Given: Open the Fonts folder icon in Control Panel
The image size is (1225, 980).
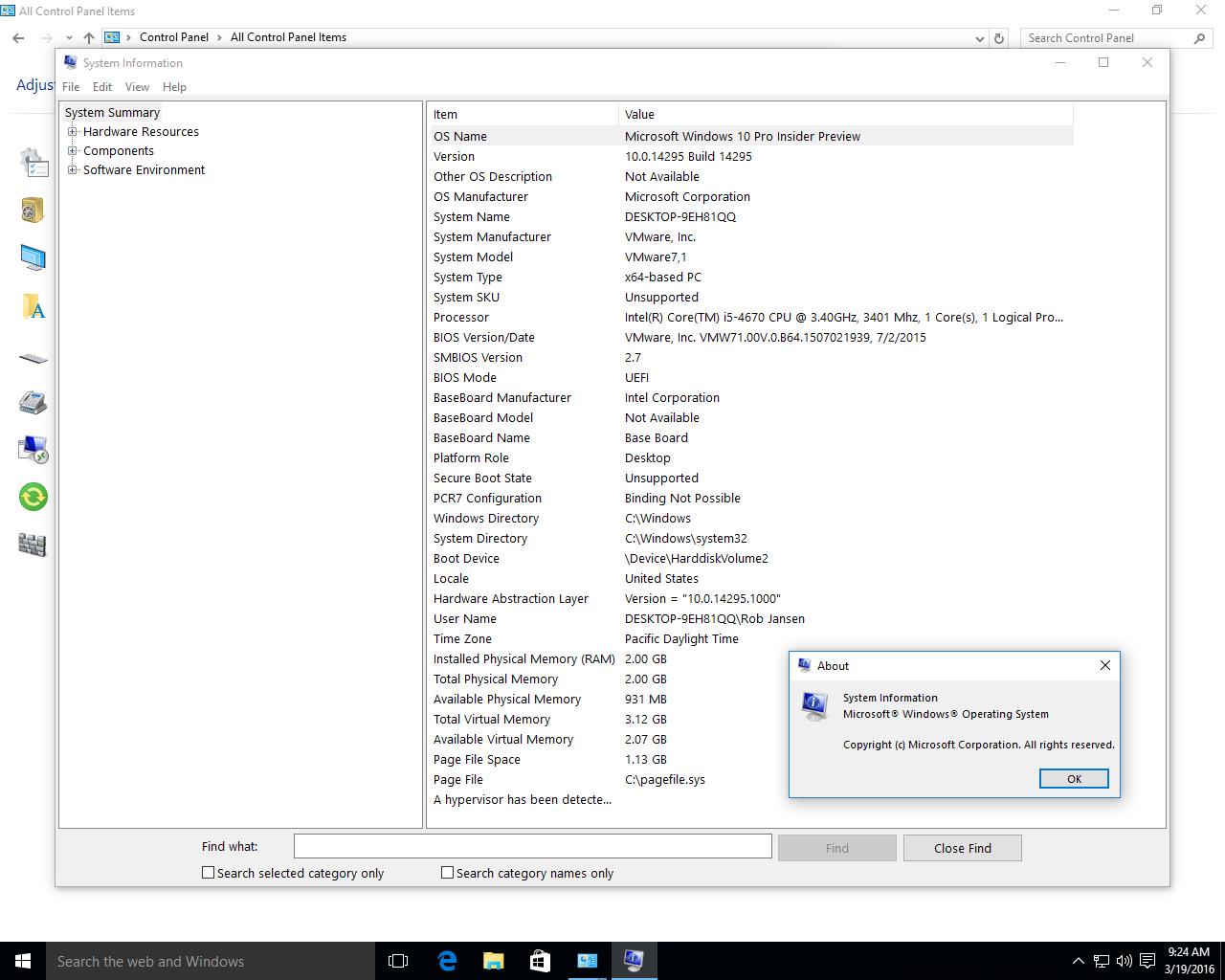Looking at the screenshot, I should click(33, 306).
